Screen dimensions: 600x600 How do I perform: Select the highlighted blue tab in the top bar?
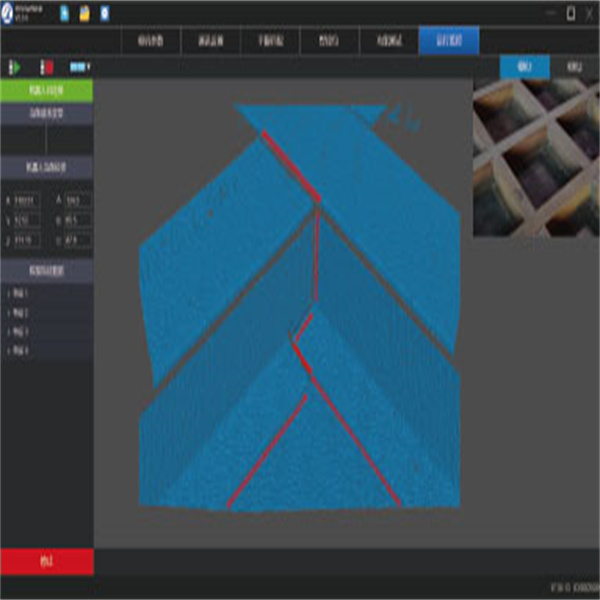click(449, 40)
